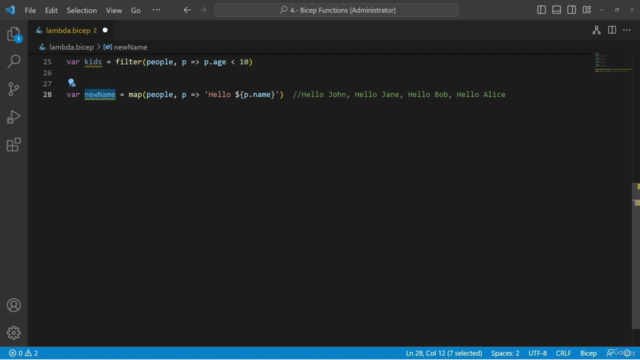Click p.age on line 25
Viewport: 640px width, 360px height.
[x=215, y=62]
